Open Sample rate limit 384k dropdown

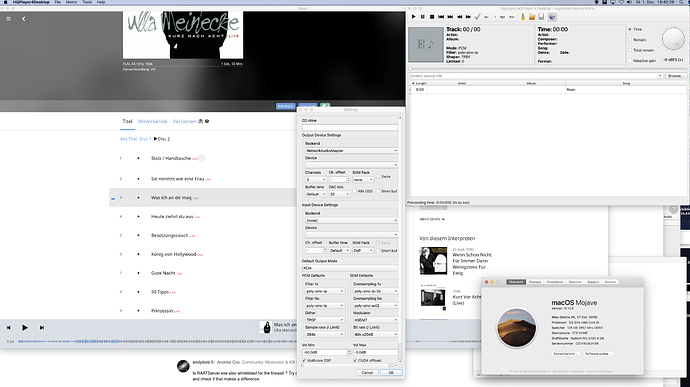click(324, 334)
